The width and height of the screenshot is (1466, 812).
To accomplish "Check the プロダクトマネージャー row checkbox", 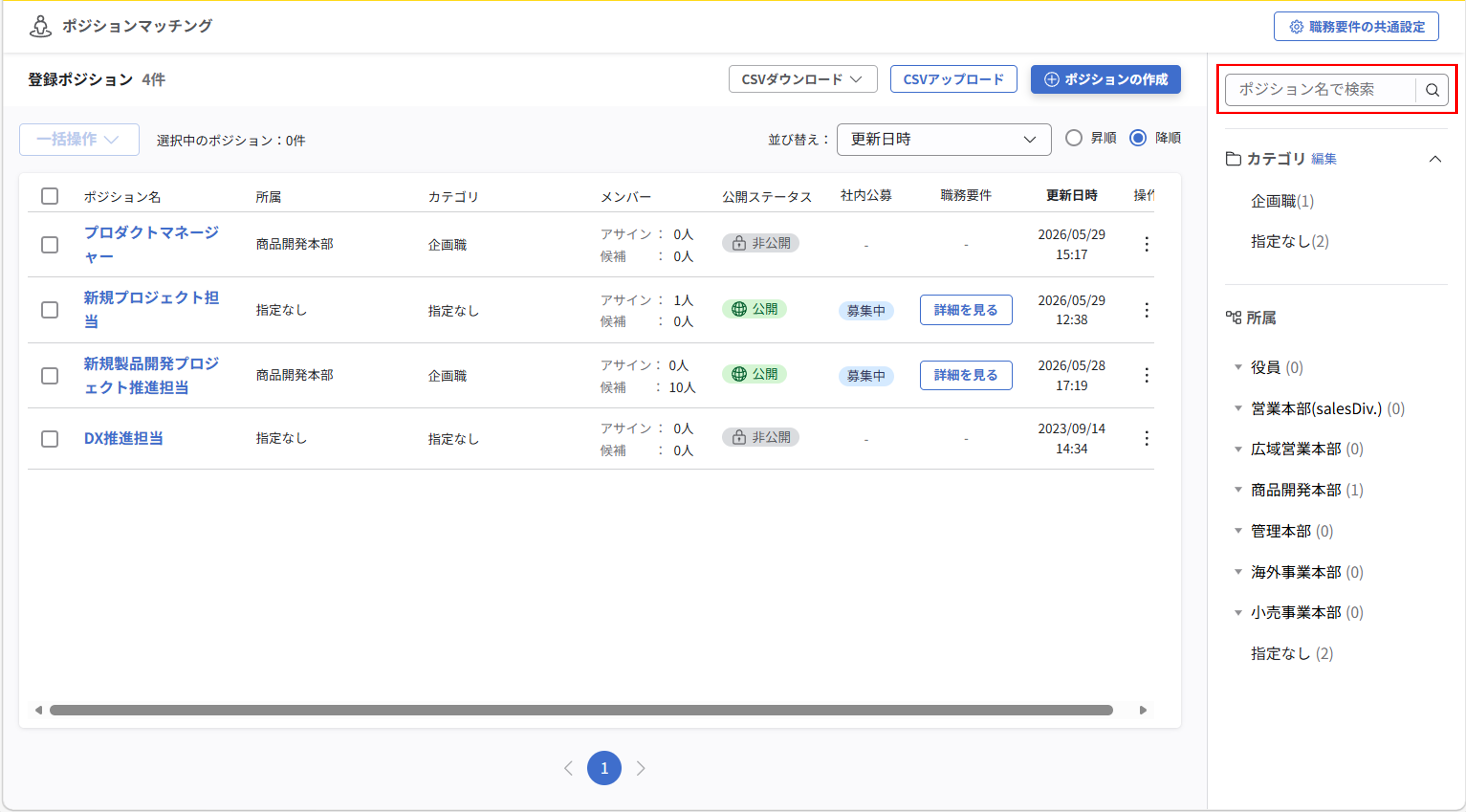I will 50,245.
